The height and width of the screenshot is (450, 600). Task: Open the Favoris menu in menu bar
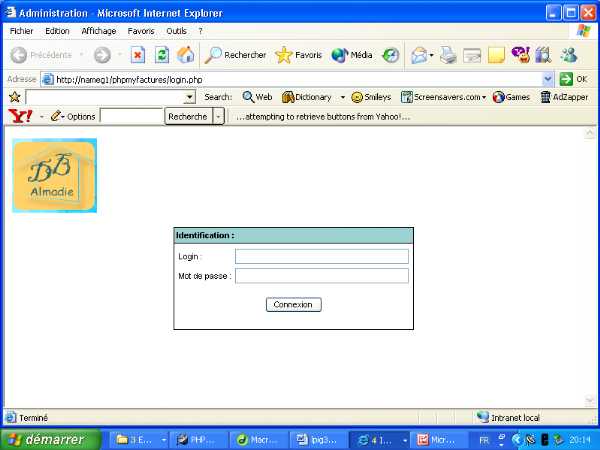coord(141,31)
